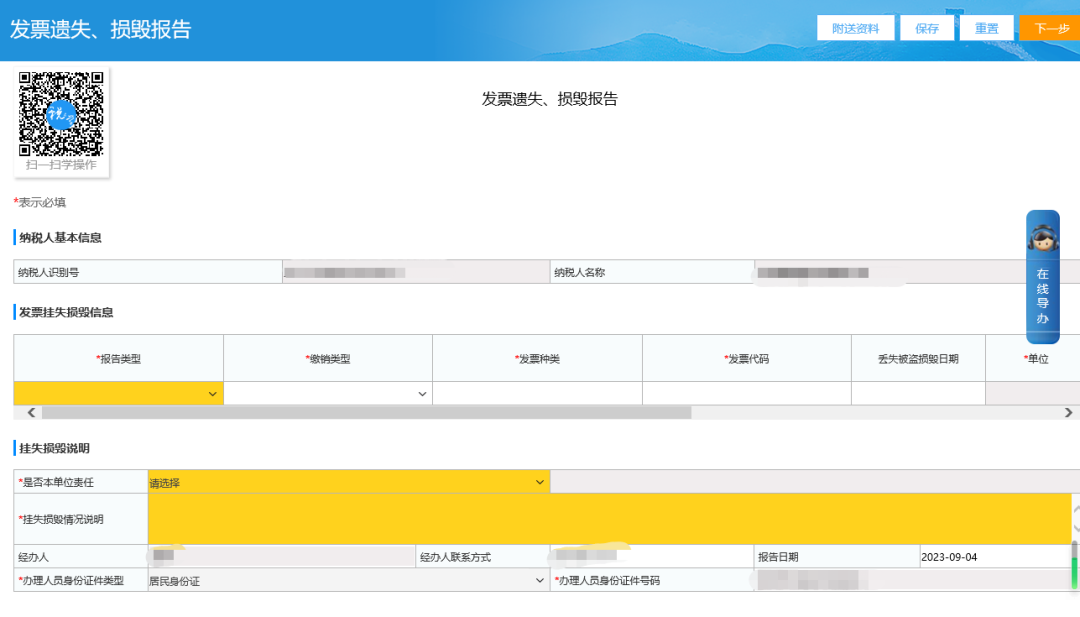The width and height of the screenshot is (1080, 617).
Task: Click the 报告日期 field showing 2023-09-04
Action: coord(993,556)
